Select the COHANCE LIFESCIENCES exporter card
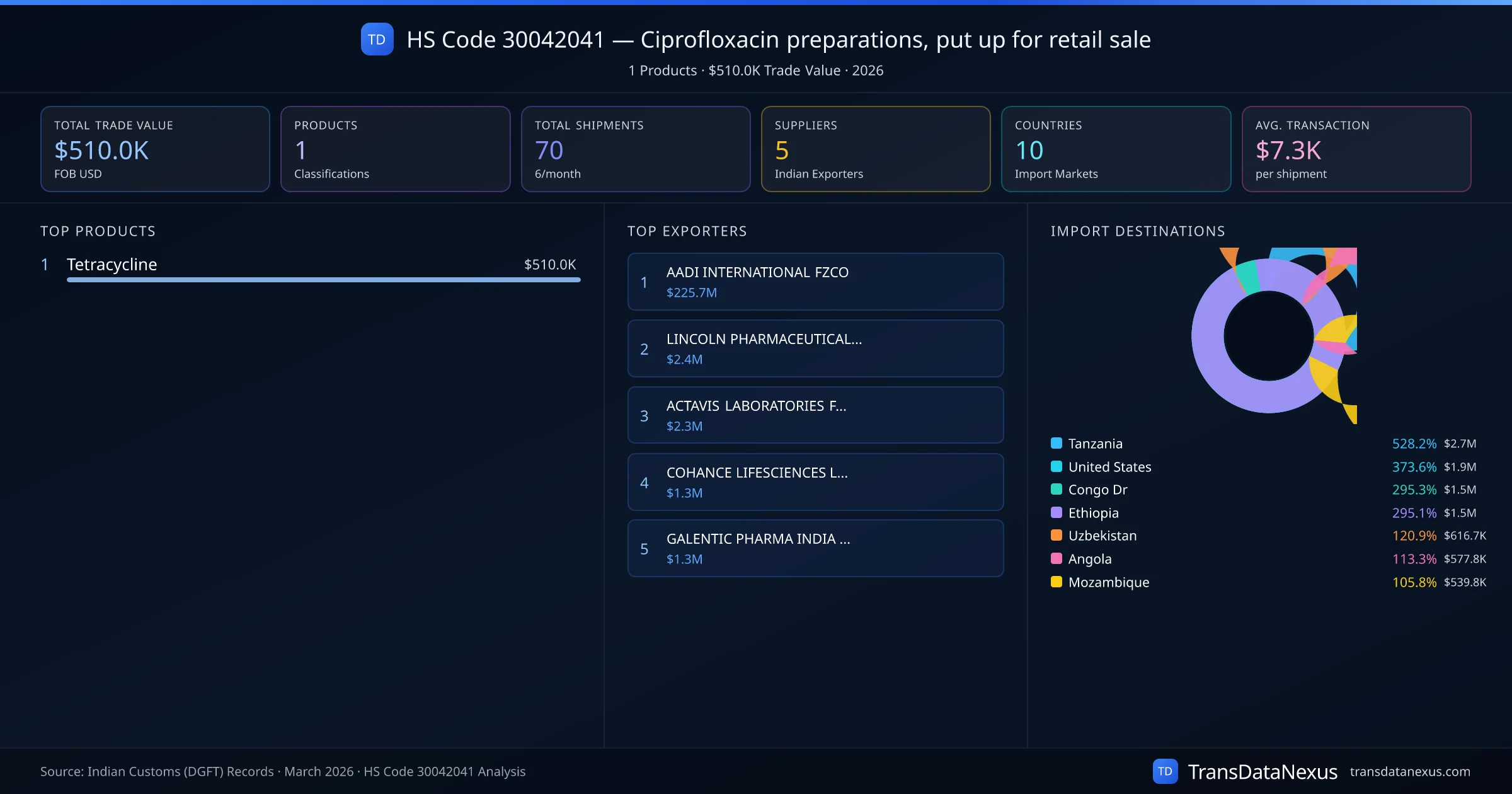This screenshot has height=794, width=1512. pyautogui.click(x=815, y=482)
